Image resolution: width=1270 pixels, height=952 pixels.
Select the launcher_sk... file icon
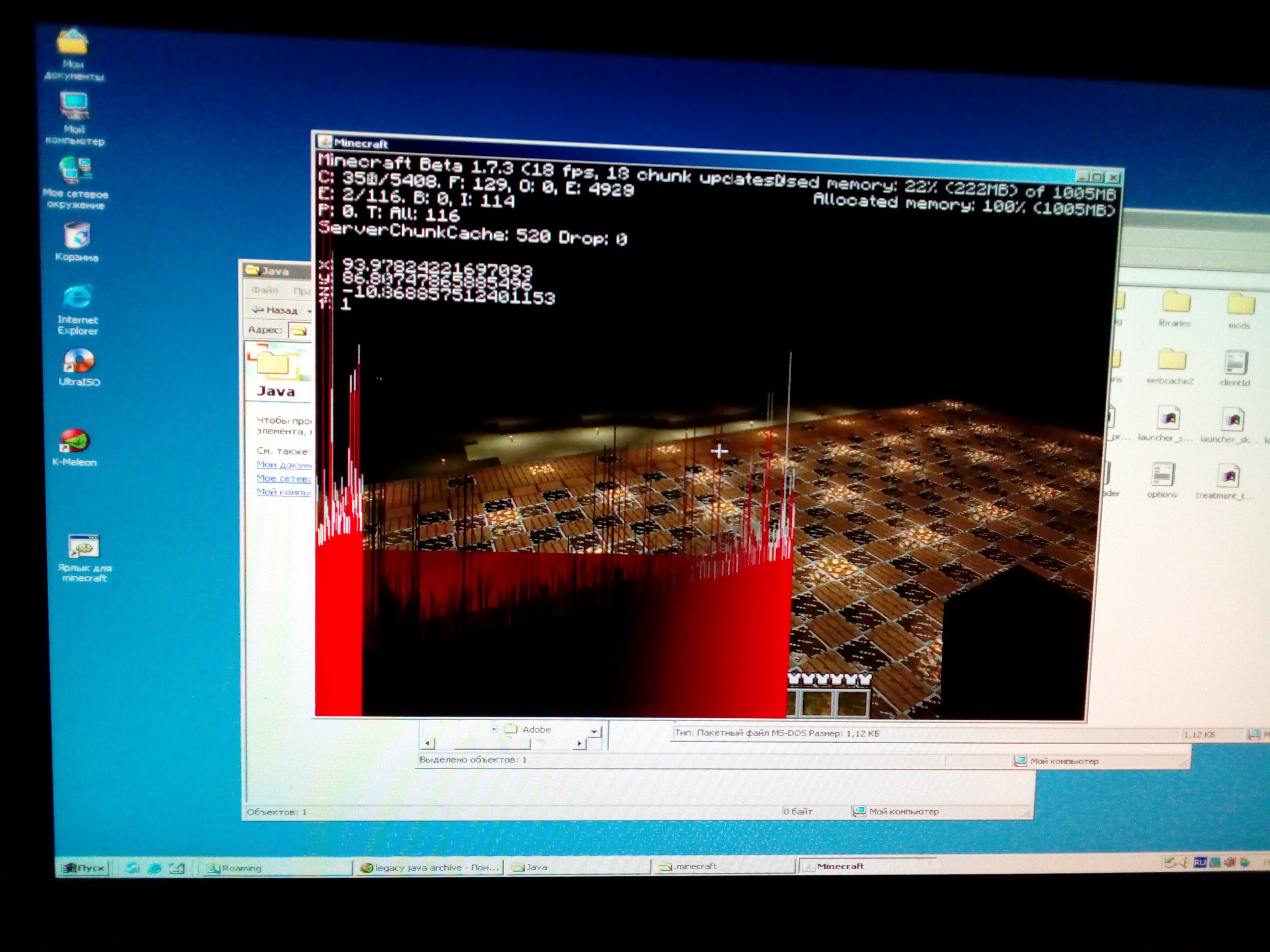pos(1232,425)
